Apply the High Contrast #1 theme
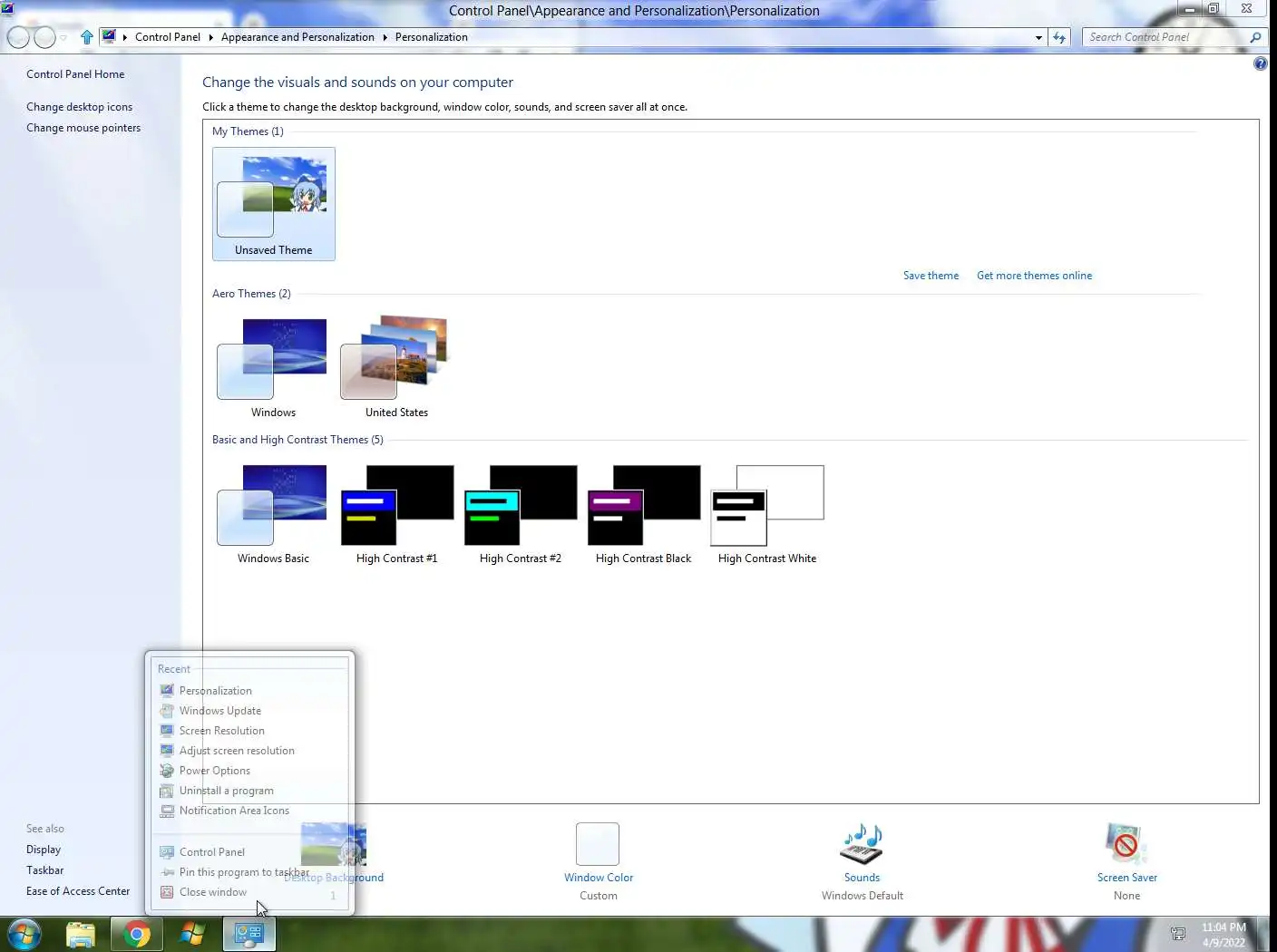Image resolution: width=1277 pixels, height=952 pixels. (x=396, y=514)
